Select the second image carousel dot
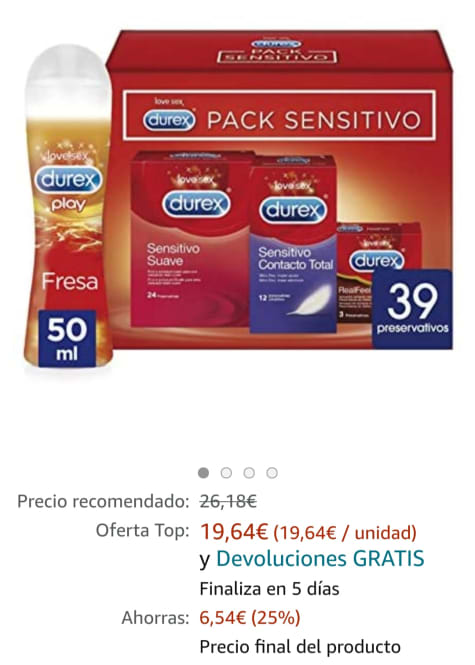The width and height of the screenshot is (475, 665). pyautogui.click(x=226, y=472)
